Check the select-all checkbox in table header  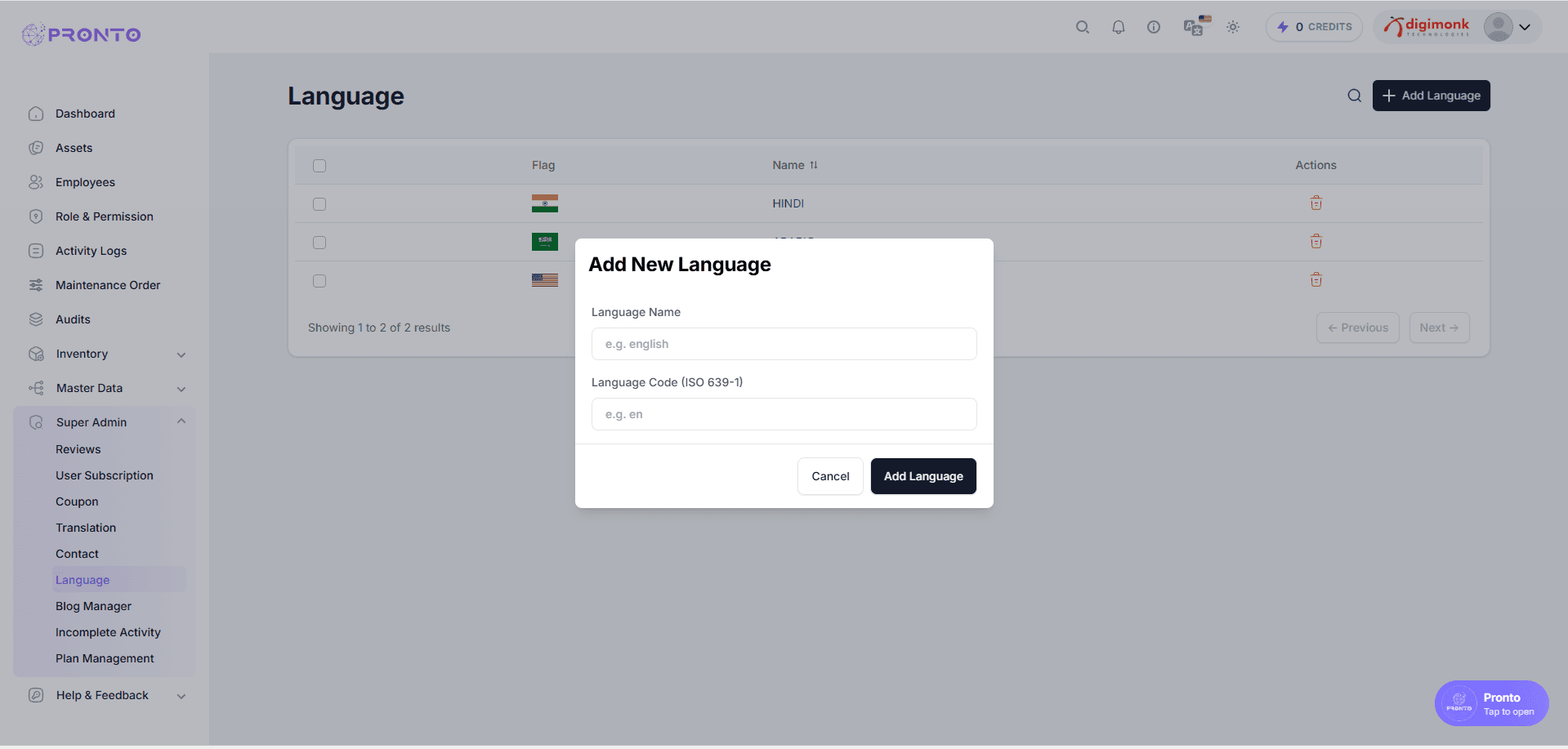point(319,165)
